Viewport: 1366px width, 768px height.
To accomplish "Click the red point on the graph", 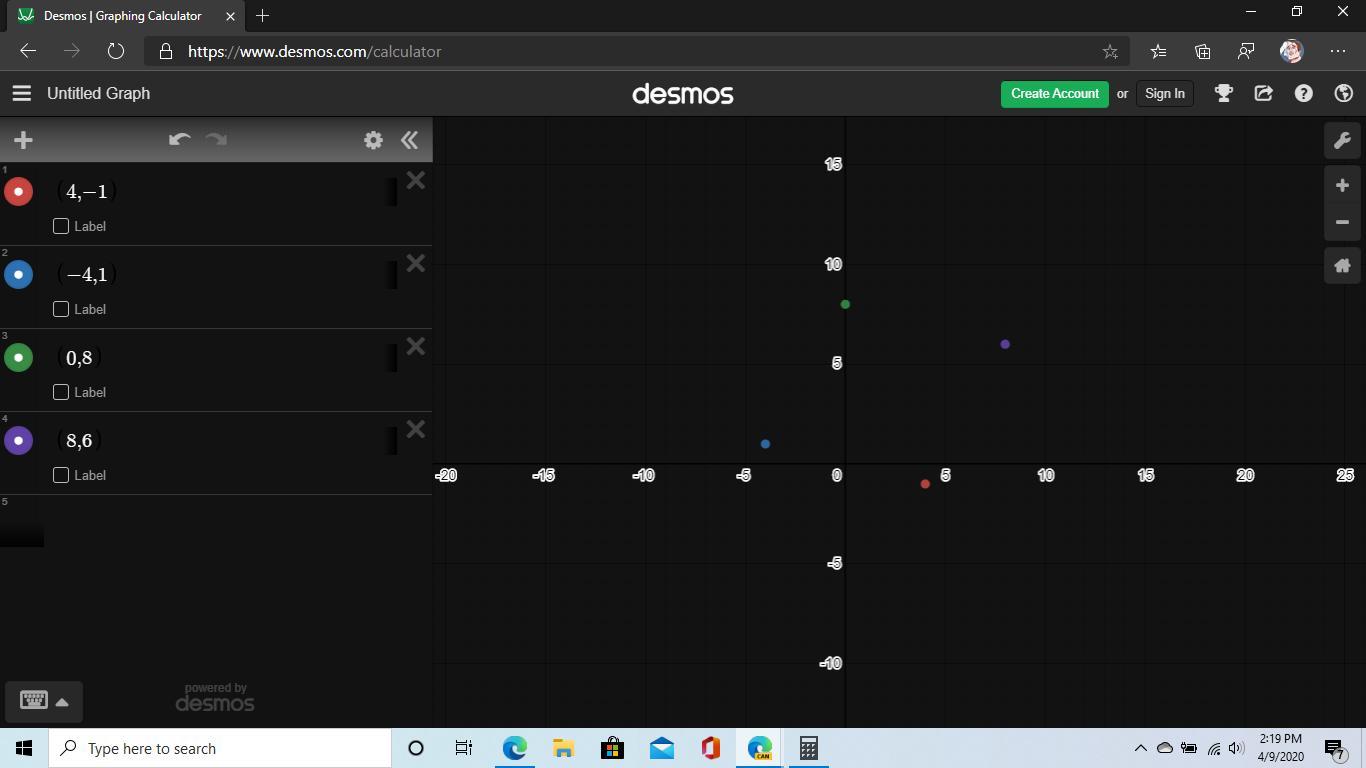I will (x=925, y=484).
